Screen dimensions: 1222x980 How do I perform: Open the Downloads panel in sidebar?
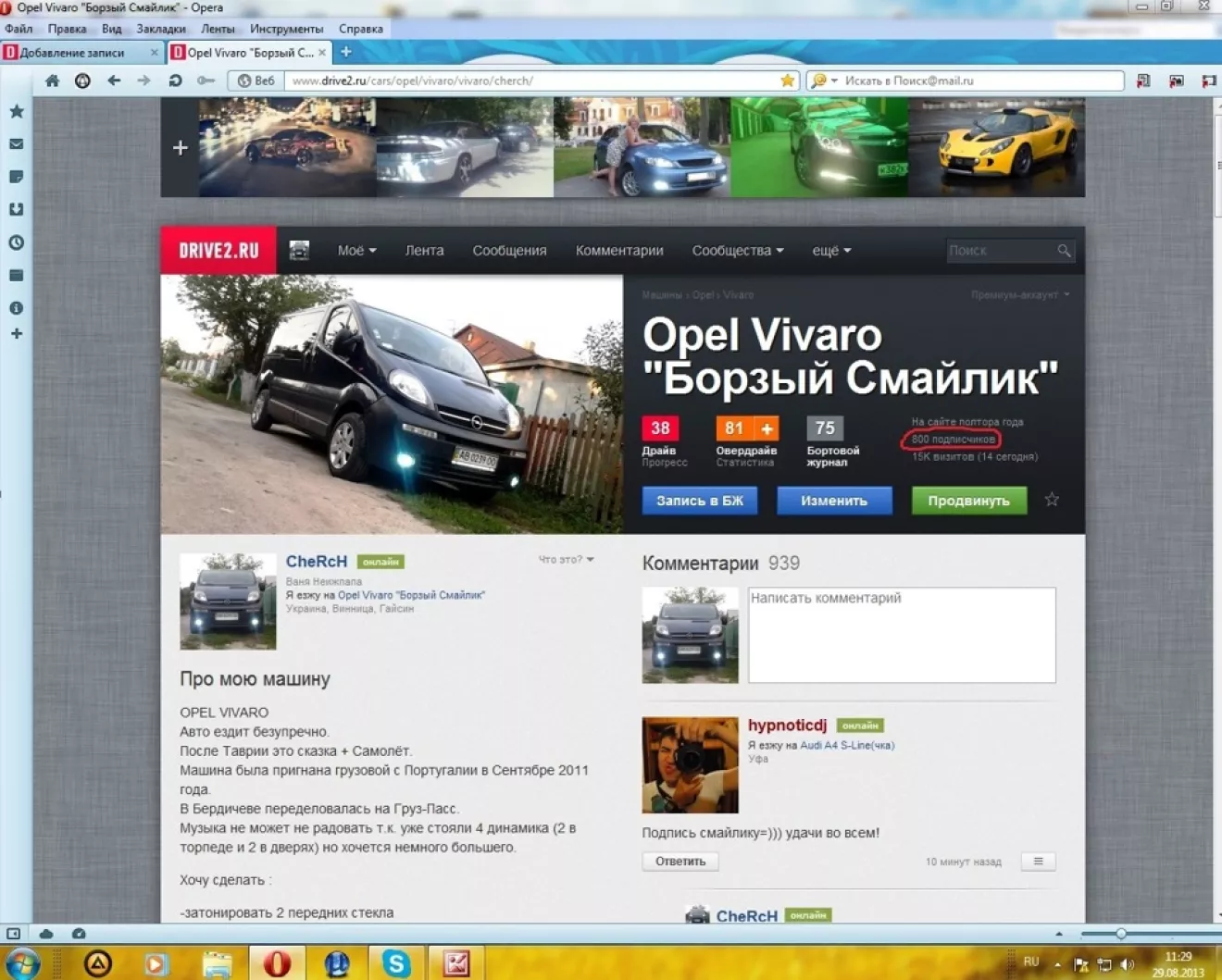[x=17, y=209]
